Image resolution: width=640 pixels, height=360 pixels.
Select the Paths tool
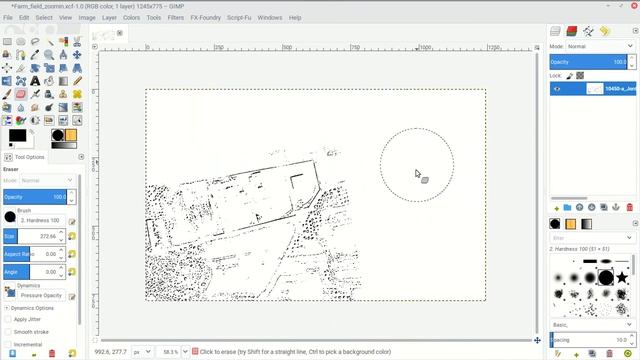click(x=21, y=55)
